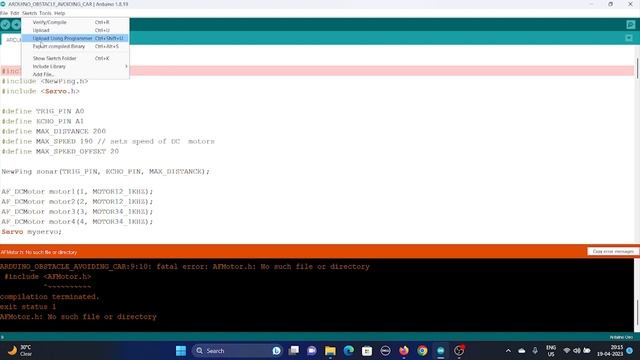Click the line '#include <NewPing.h>'

coord(45,81)
